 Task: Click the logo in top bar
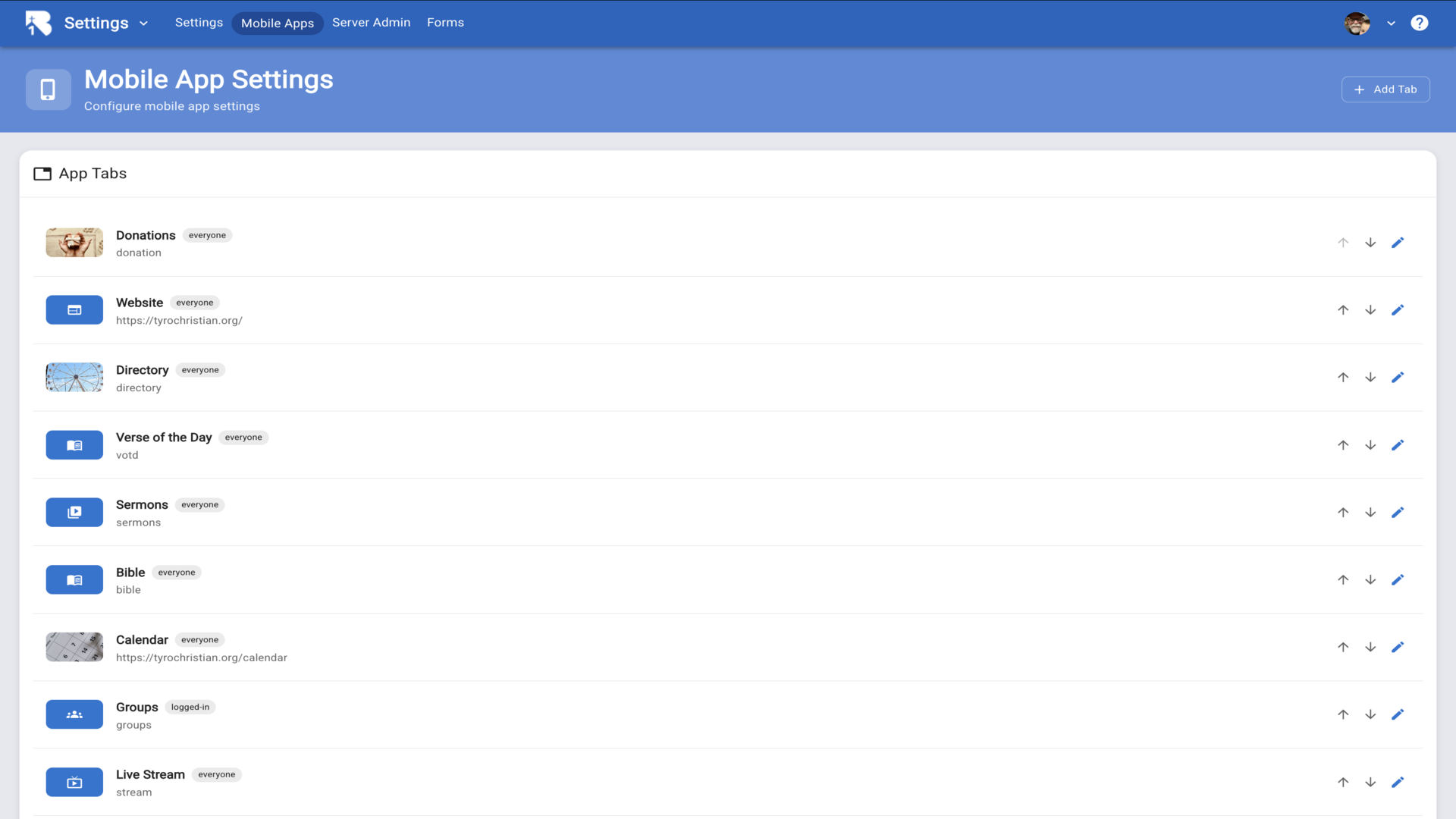(x=38, y=23)
